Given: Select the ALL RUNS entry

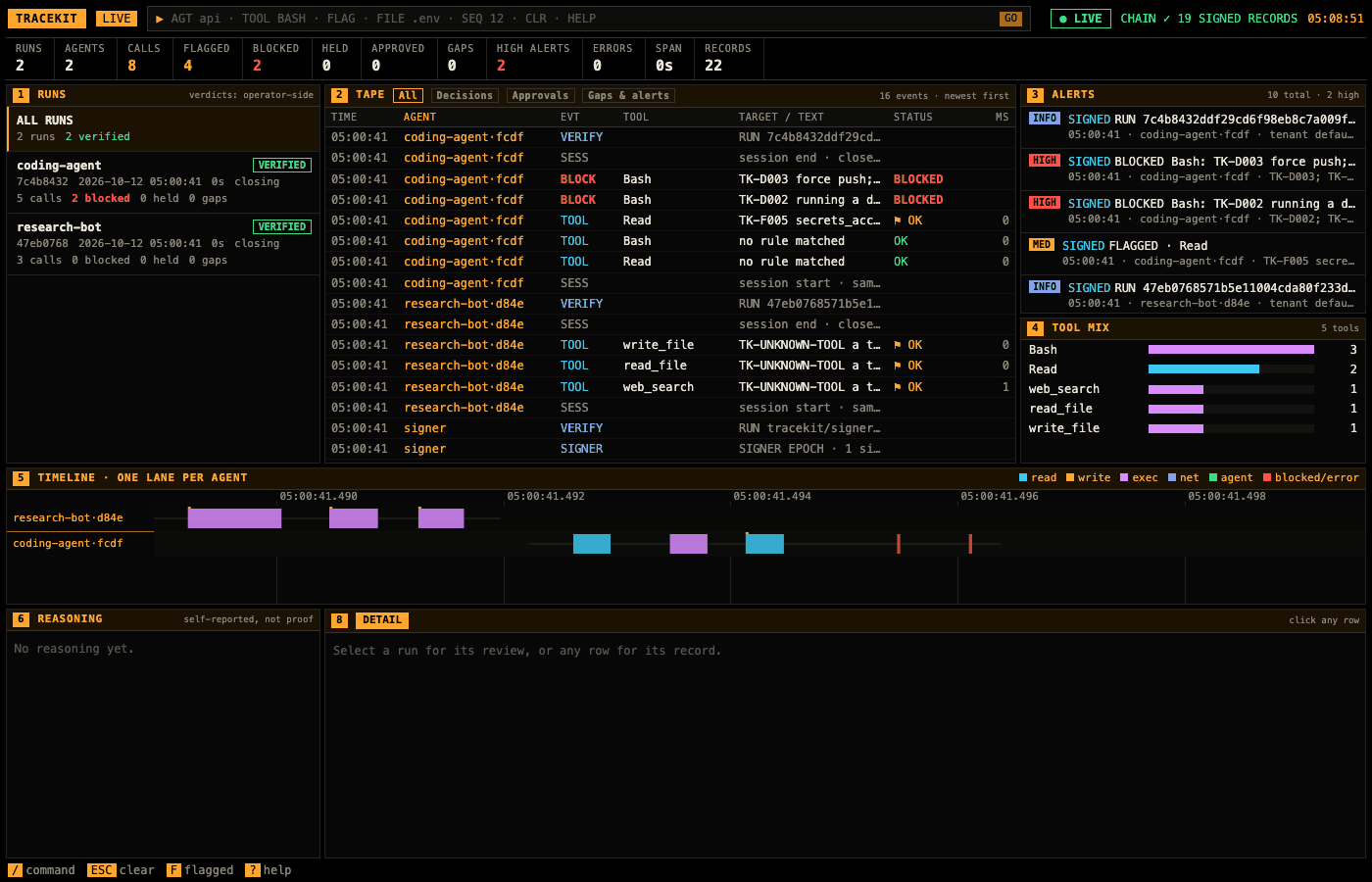Looking at the screenshot, I should 163,128.
